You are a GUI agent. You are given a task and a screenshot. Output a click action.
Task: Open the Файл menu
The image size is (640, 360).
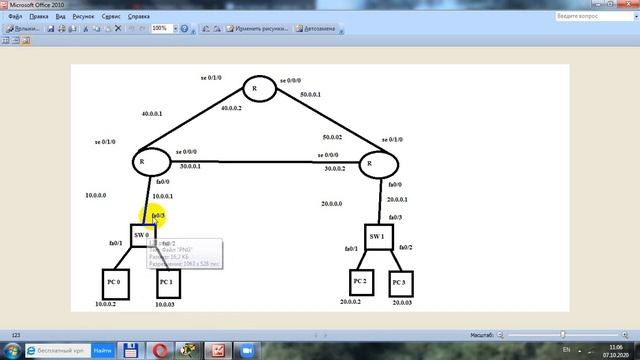tap(15, 17)
